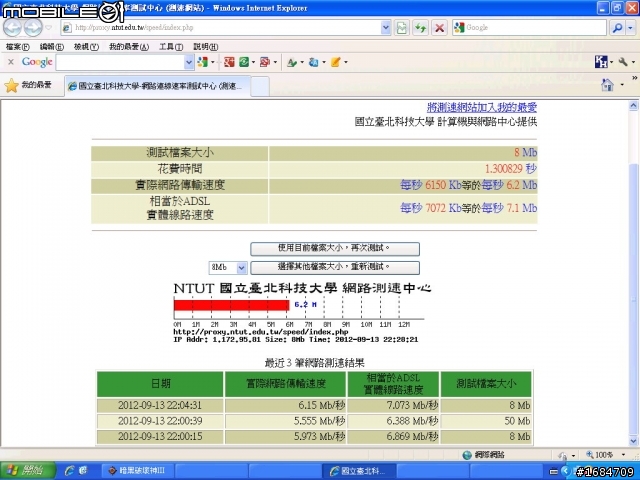
Task: Open the red popup blocker icon
Action: 265,62
